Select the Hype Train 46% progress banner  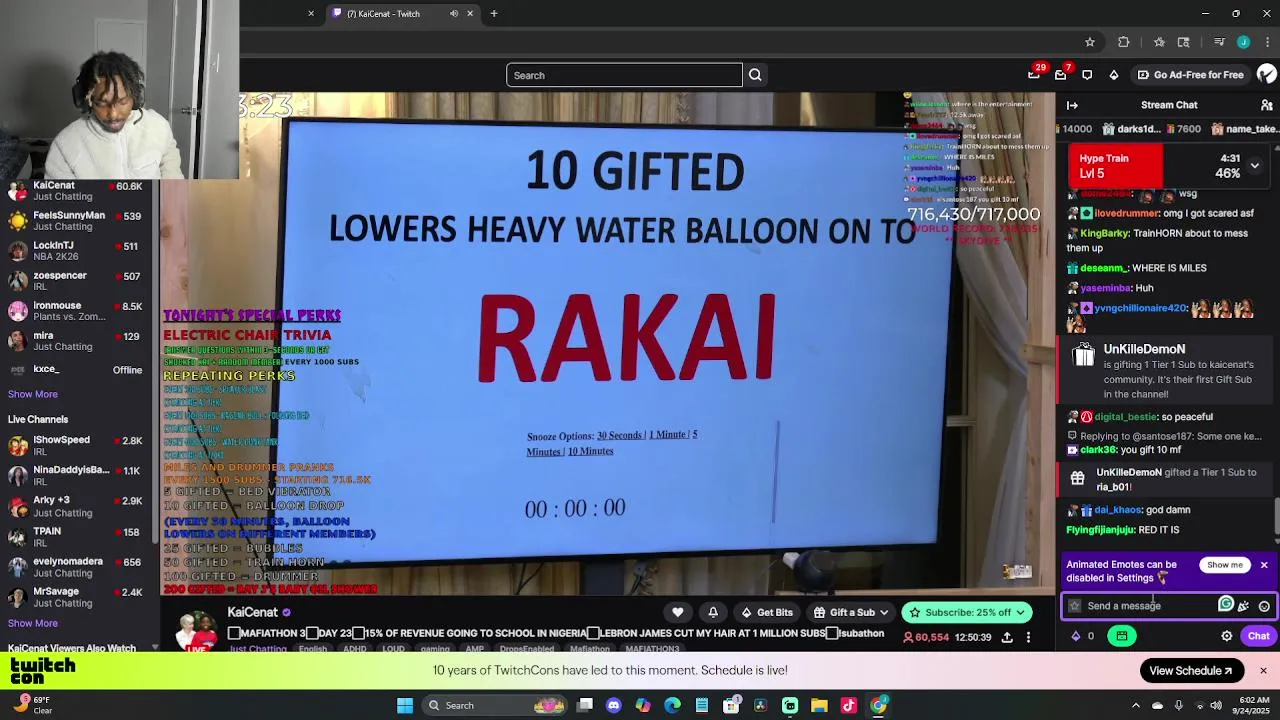(1168, 166)
